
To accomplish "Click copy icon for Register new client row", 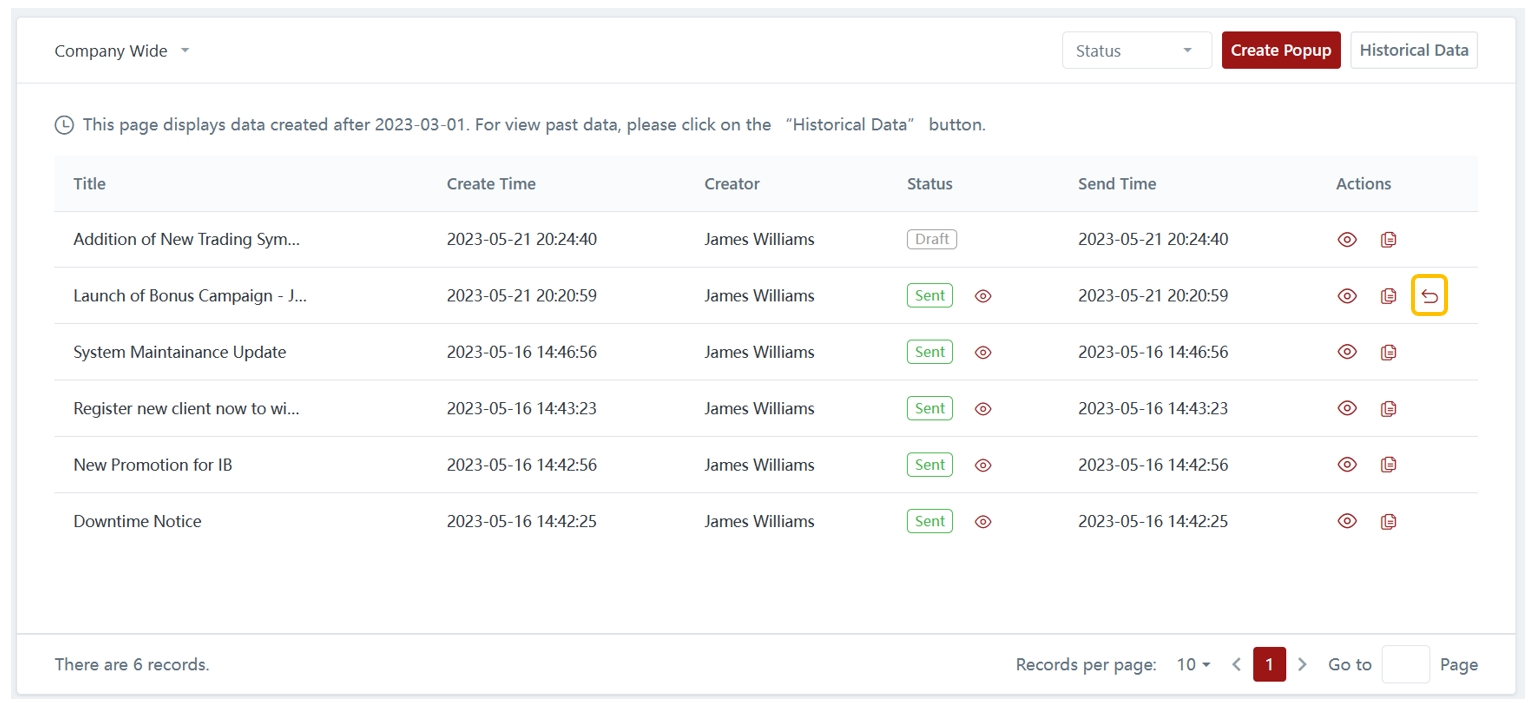I will (1388, 408).
